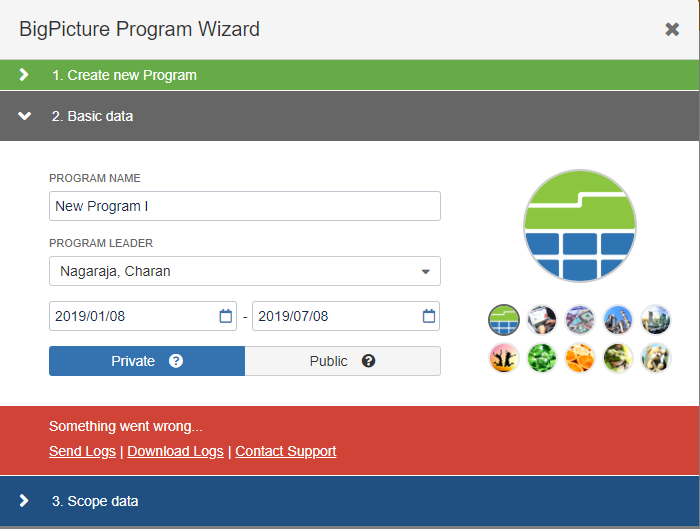700x529 pixels.
Task: Choose the city skyline avatar
Action: coord(656,320)
